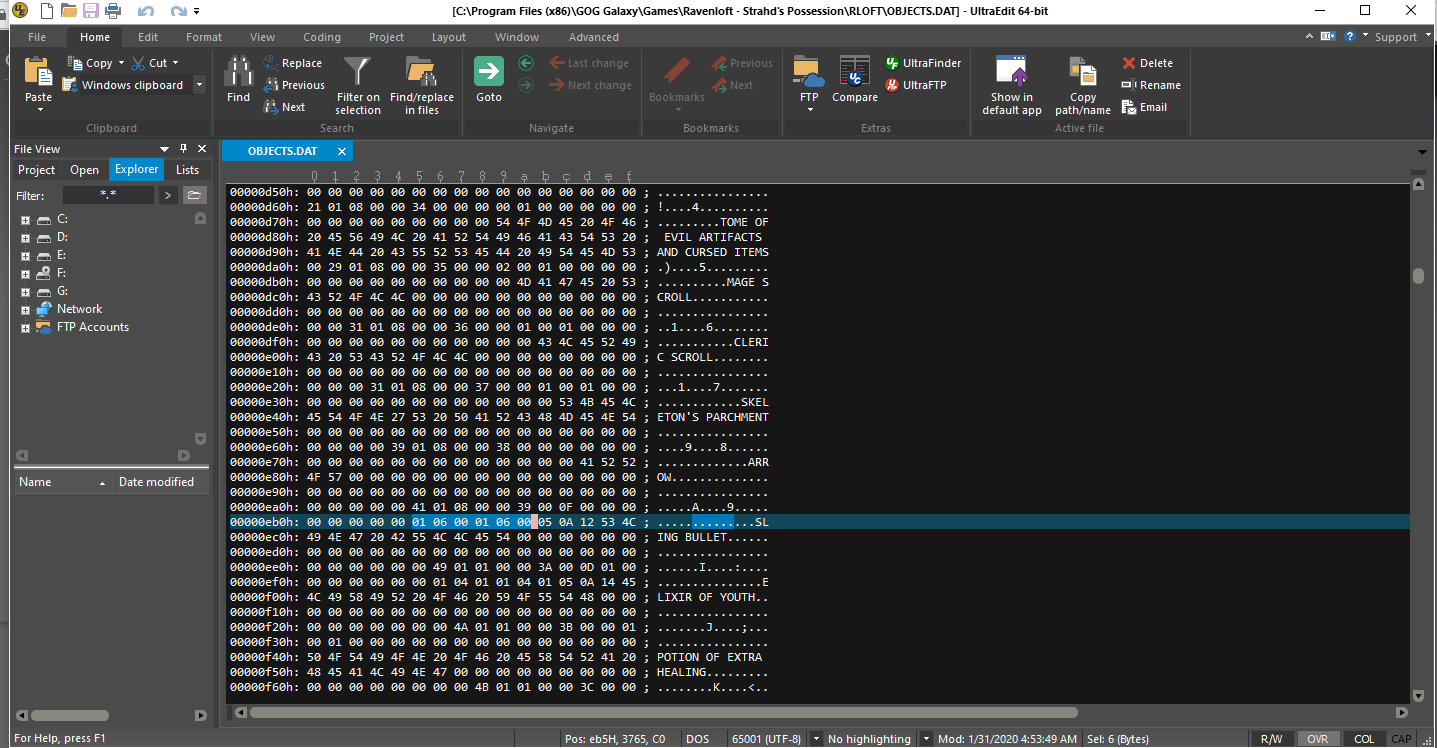Switch to the Advanced ribbon tab

click(x=594, y=37)
